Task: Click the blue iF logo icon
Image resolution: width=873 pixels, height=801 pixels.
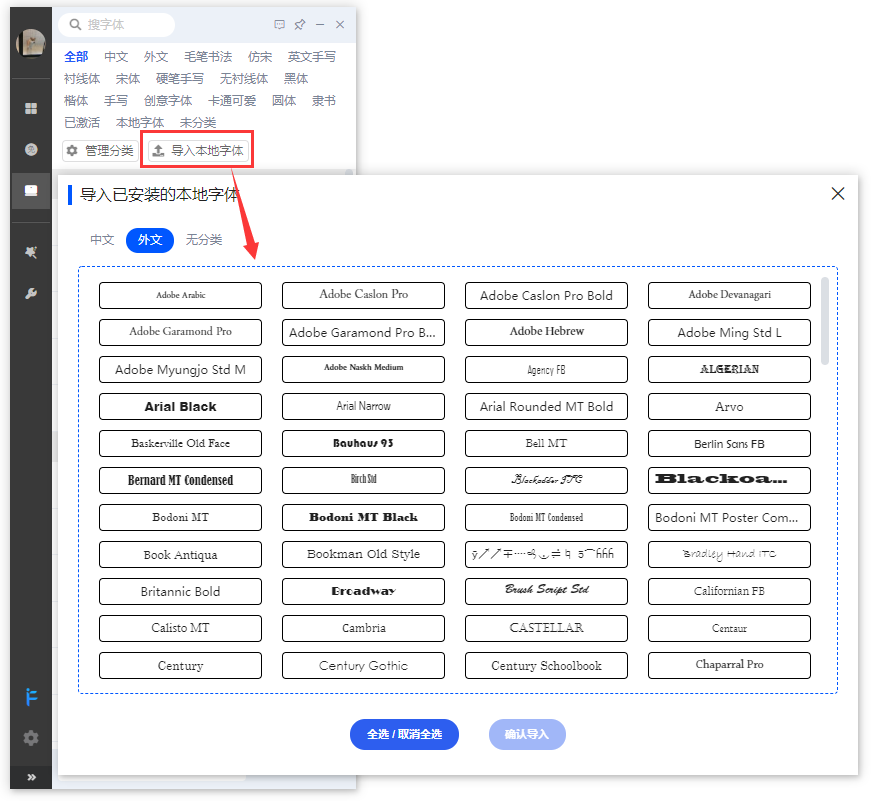Action: [31, 696]
